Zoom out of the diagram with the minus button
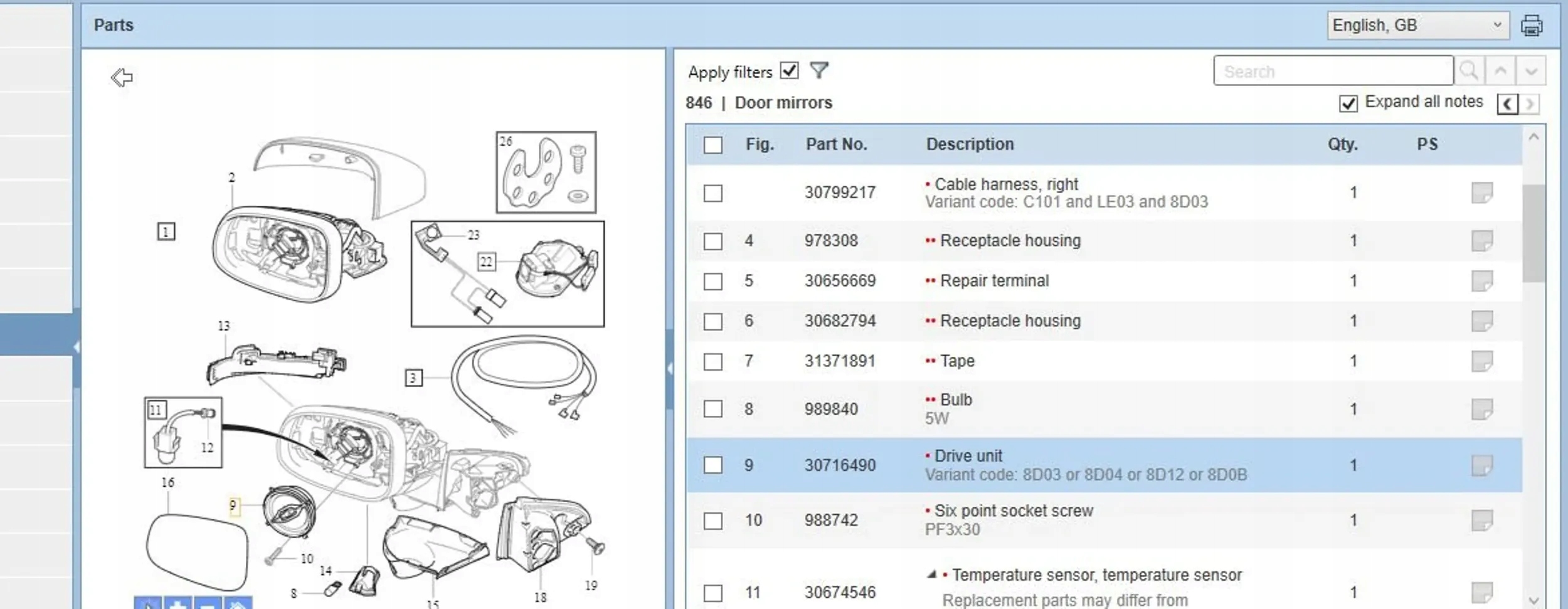Screen dimensions: 1568x609 pos(208,603)
